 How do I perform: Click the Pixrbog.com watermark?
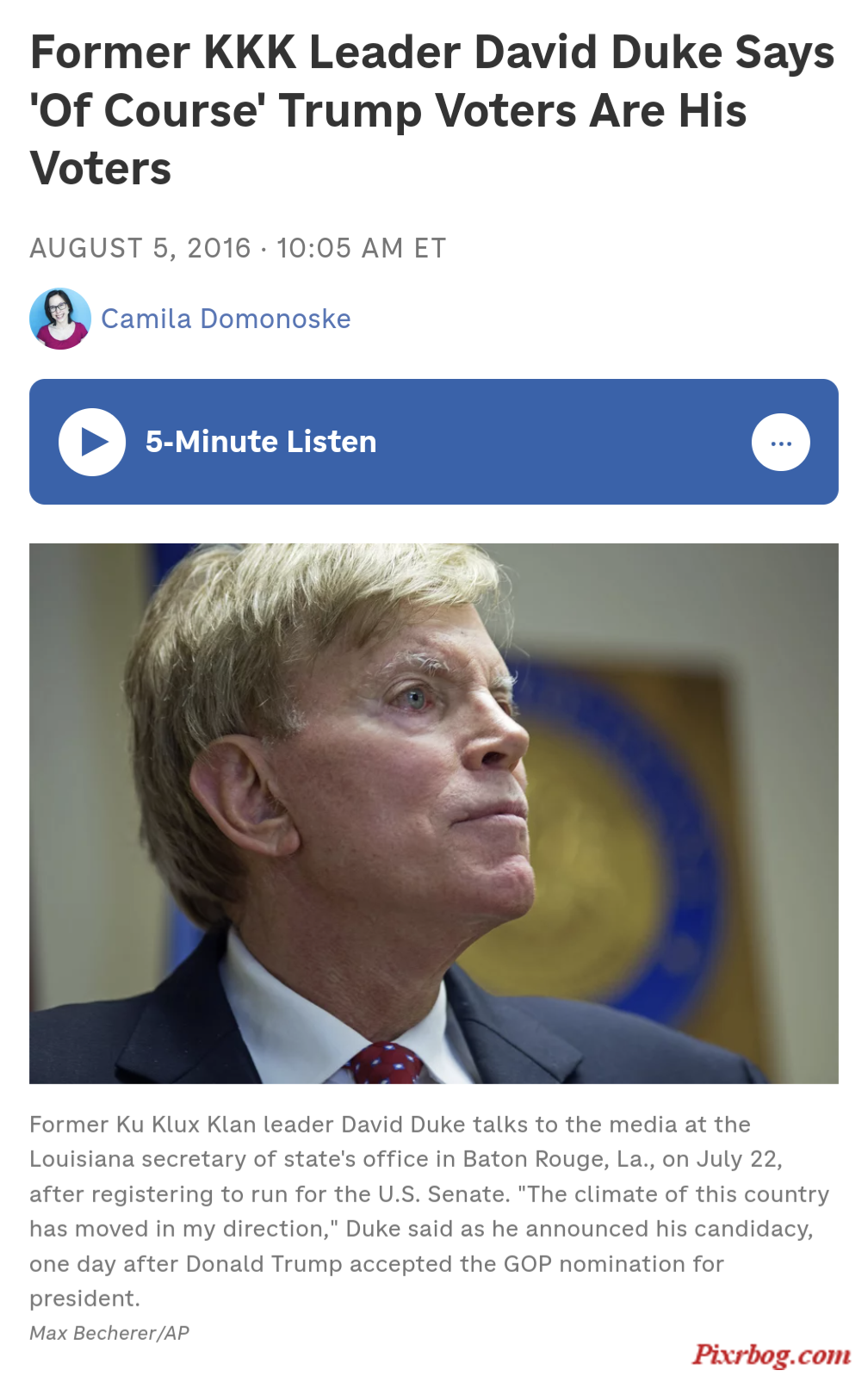(772, 1355)
